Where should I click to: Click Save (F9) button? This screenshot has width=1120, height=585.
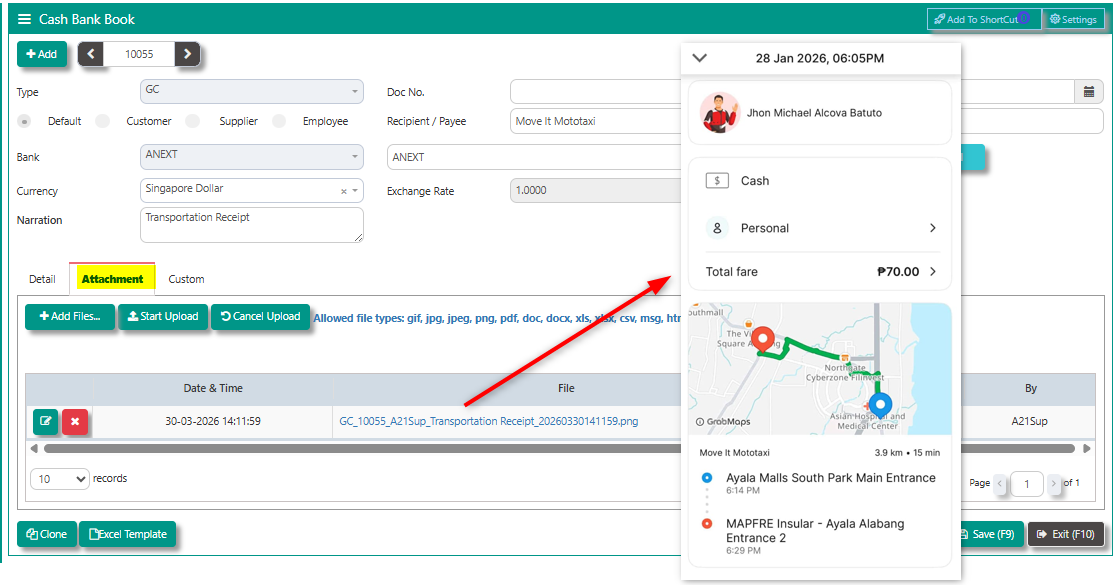pos(992,534)
